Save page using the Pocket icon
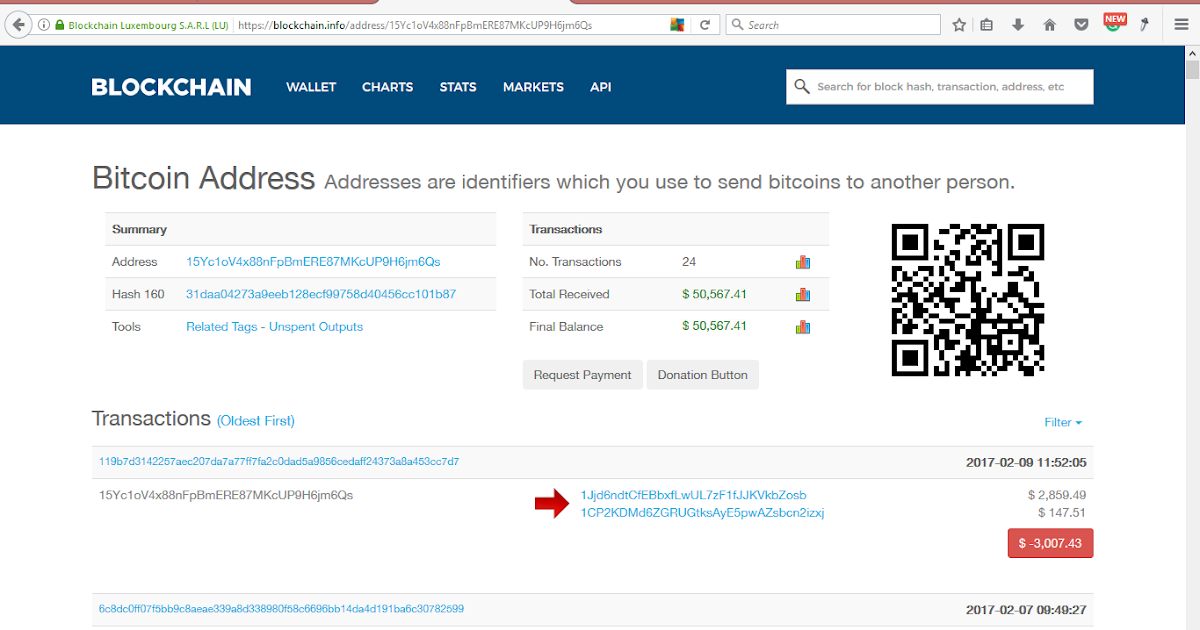 click(x=1081, y=25)
